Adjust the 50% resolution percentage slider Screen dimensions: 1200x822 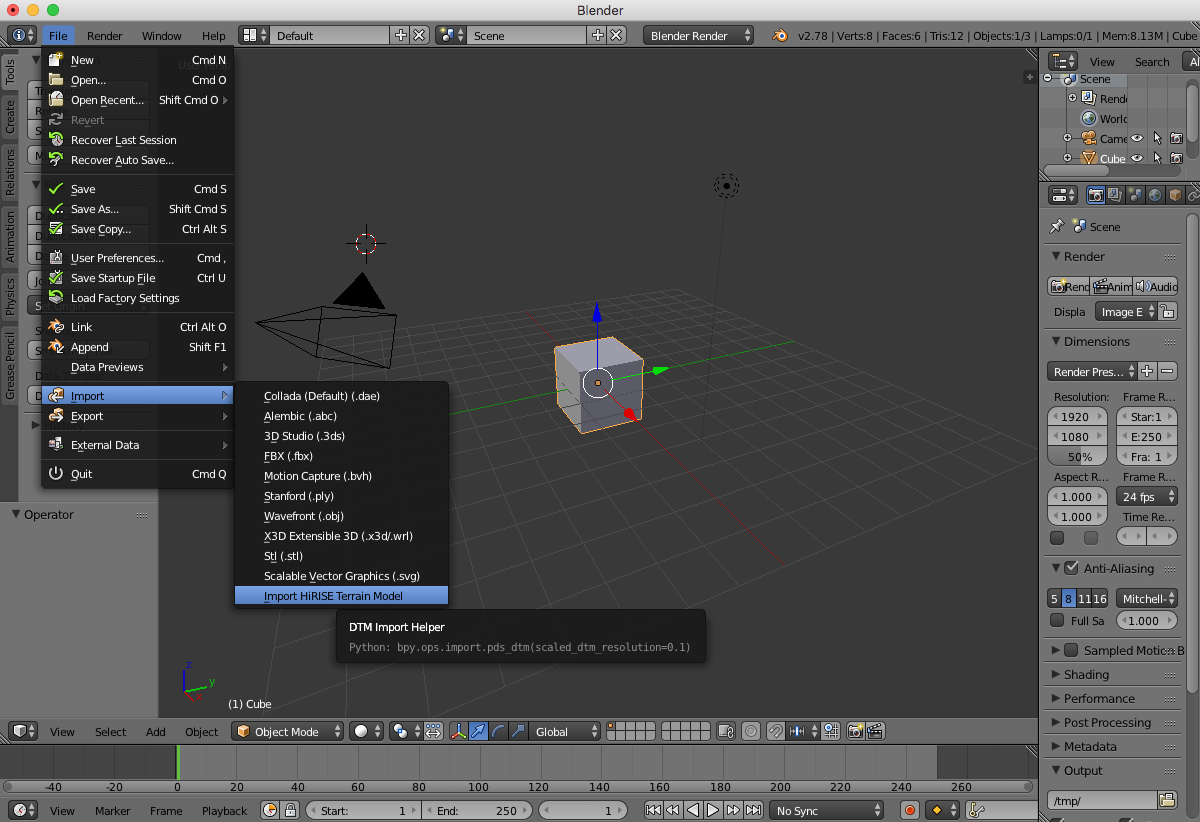(1079, 456)
